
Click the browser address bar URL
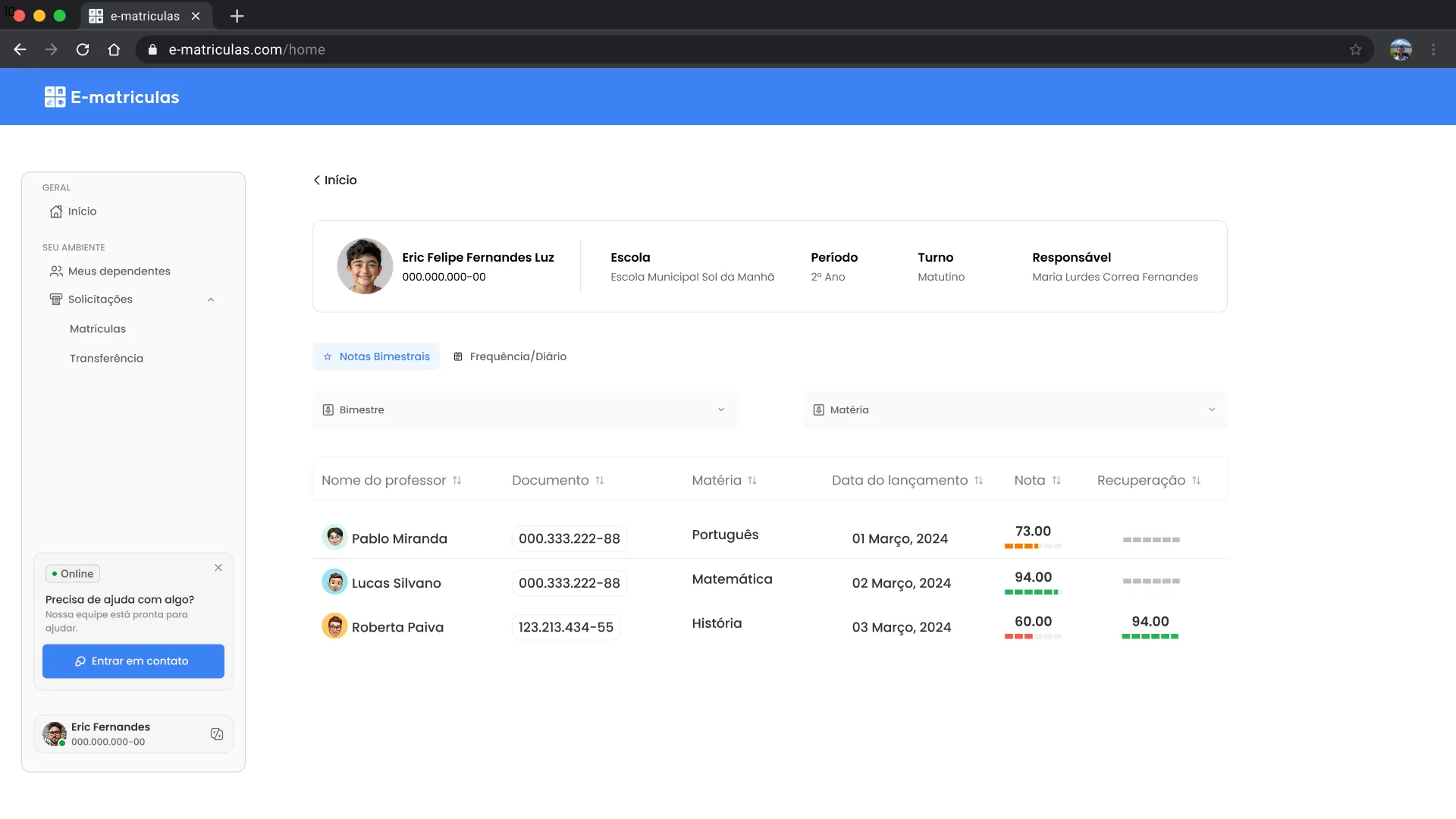point(246,49)
